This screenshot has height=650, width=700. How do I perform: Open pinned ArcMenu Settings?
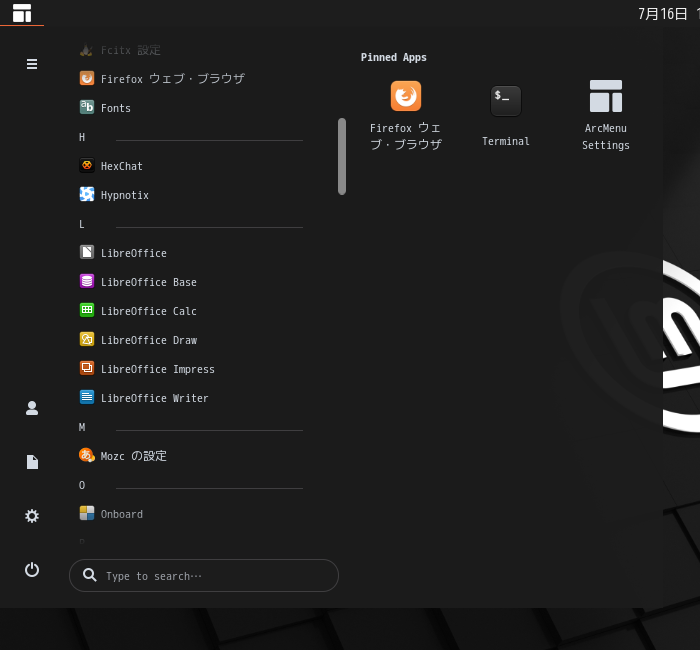tap(605, 116)
